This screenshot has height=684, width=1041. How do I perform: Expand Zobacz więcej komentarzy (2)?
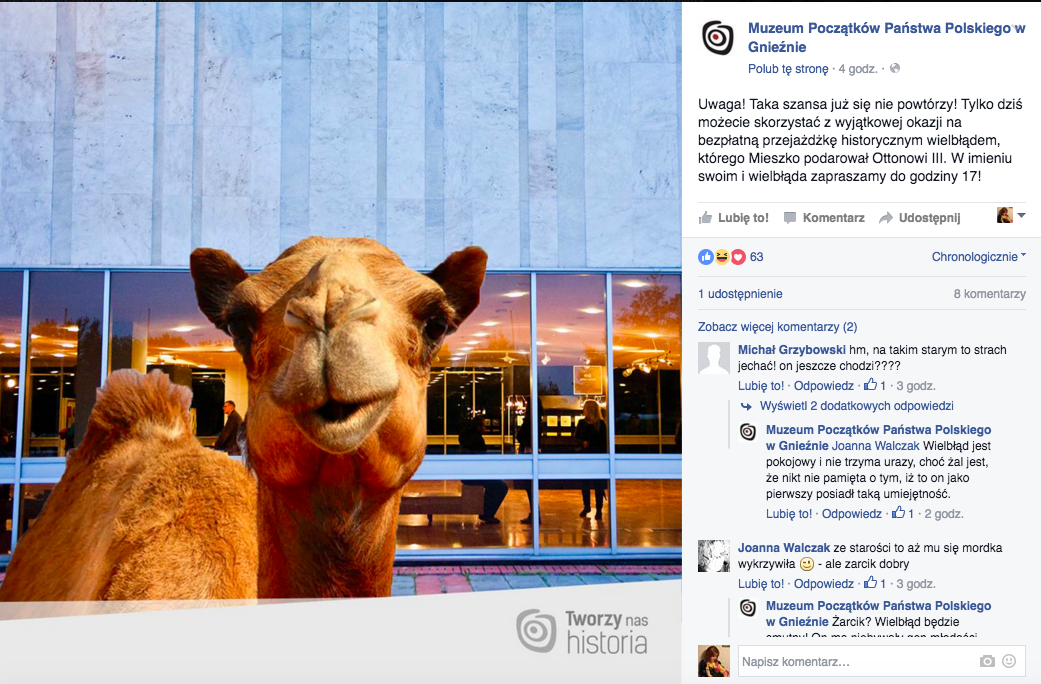(x=777, y=327)
